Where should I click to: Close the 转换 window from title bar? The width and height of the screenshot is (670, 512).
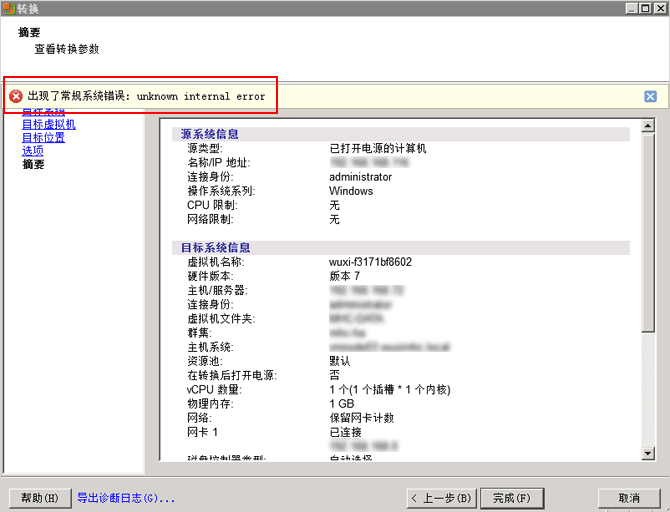660,8
